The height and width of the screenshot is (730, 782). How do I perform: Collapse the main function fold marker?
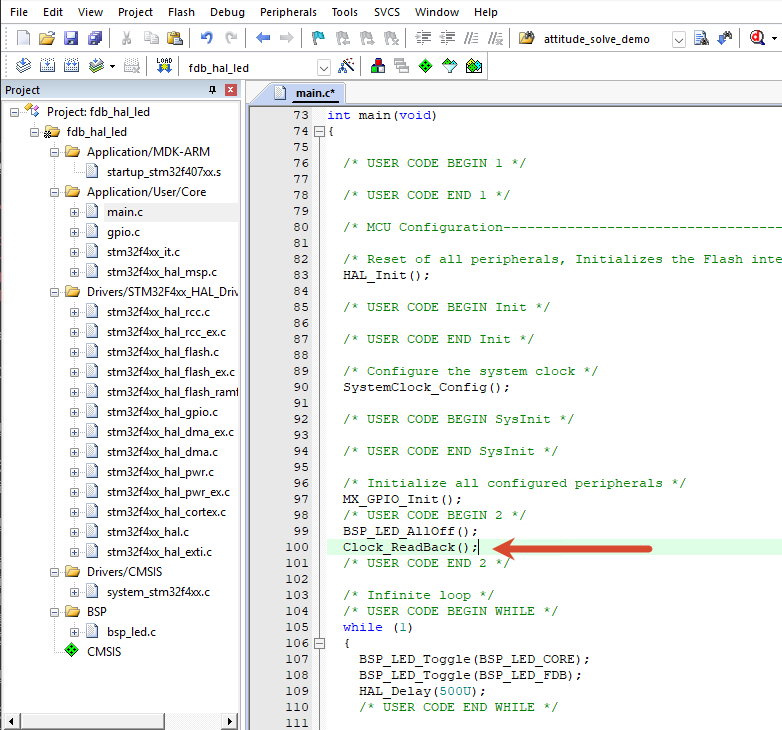tap(319, 132)
